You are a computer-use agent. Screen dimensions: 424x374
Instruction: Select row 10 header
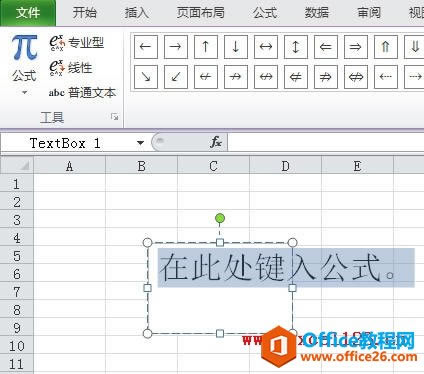click(x=17, y=345)
